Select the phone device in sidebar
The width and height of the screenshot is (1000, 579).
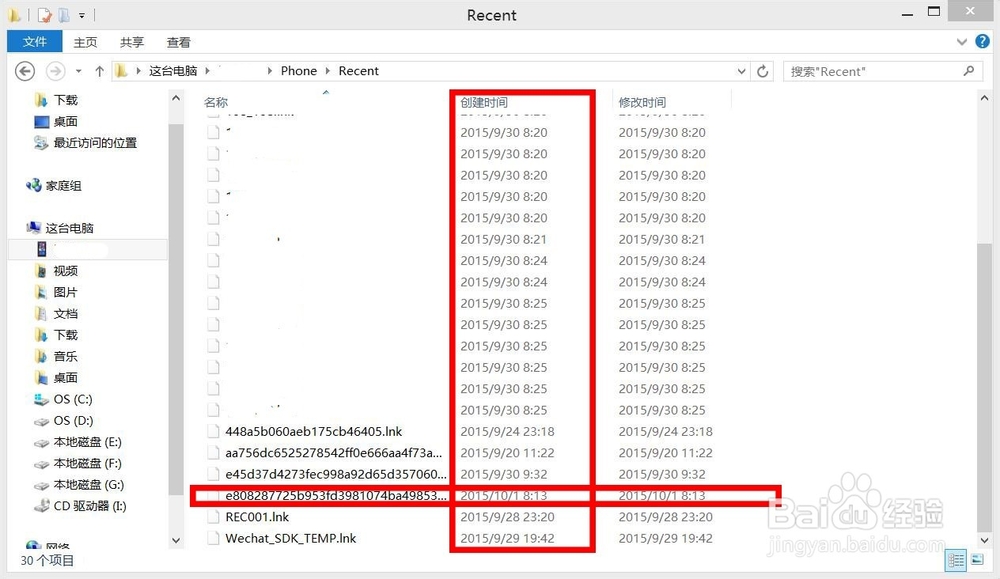tap(87, 249)
